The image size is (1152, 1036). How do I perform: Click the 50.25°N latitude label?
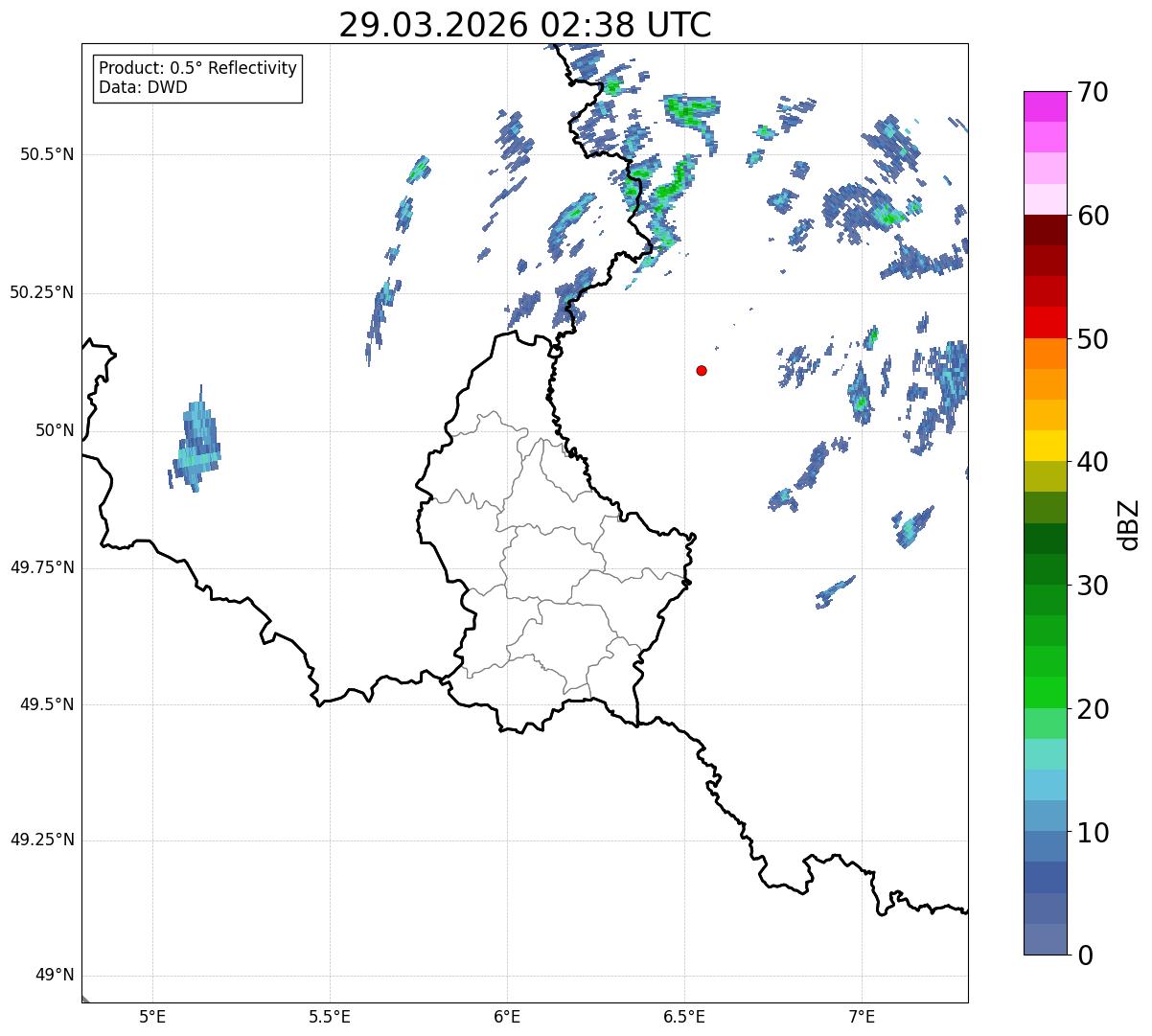42,292
